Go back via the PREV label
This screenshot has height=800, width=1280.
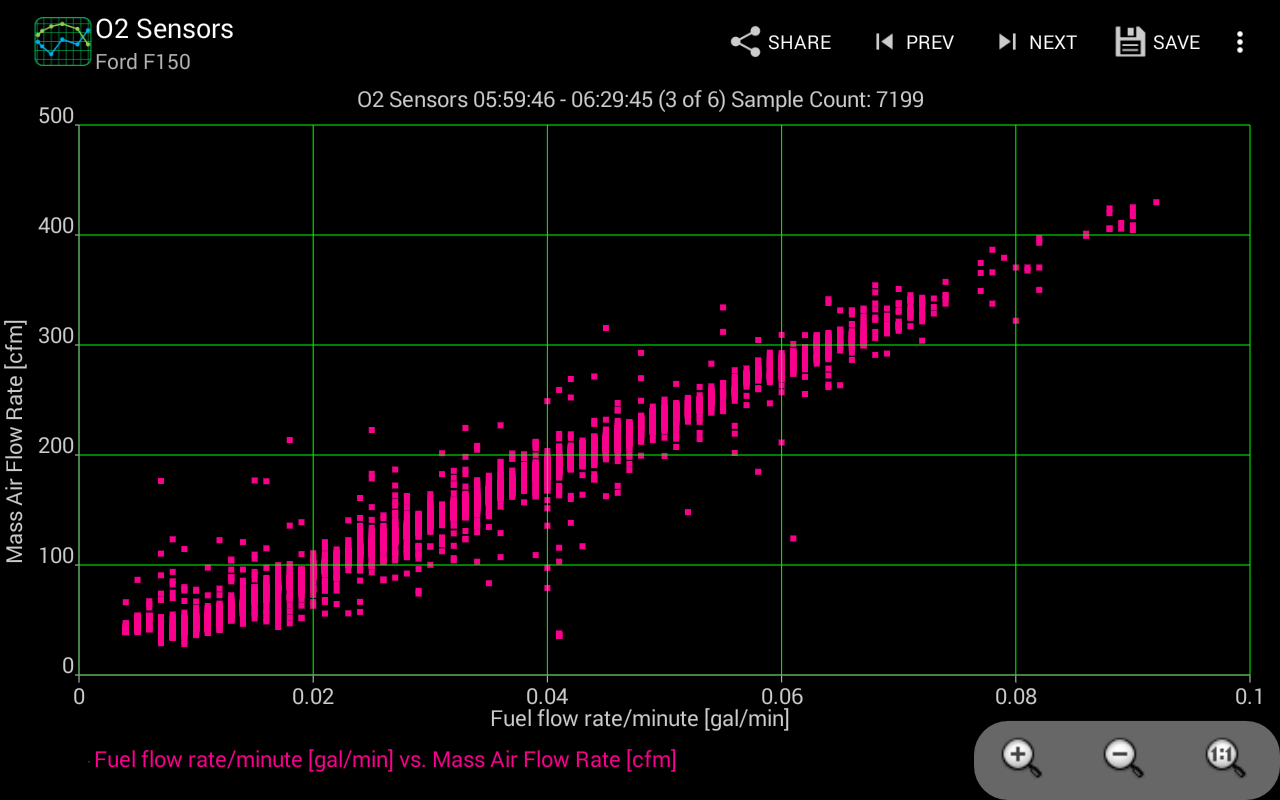click(930, 43)
